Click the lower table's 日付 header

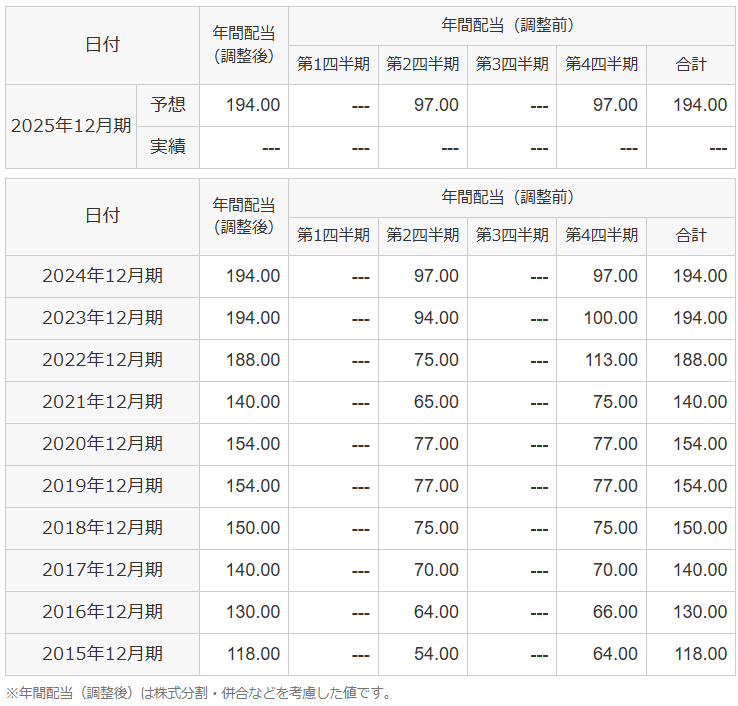coord(102,216)
